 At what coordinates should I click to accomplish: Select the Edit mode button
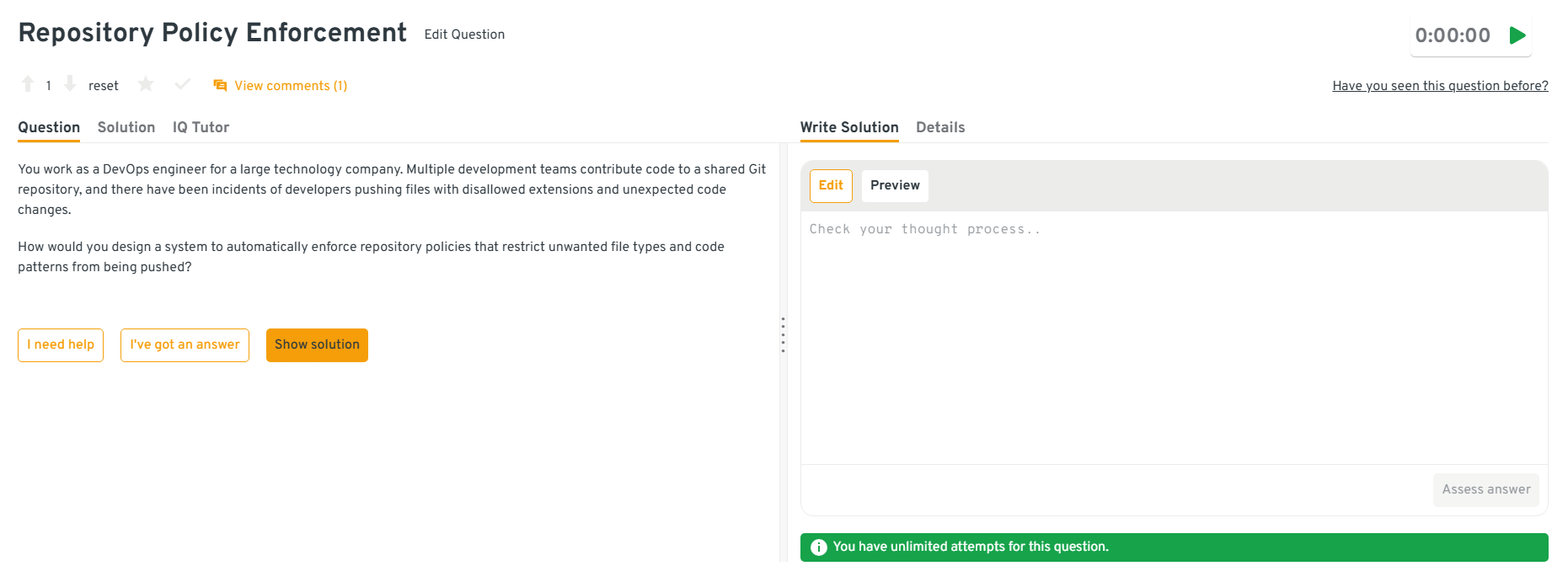831,186
